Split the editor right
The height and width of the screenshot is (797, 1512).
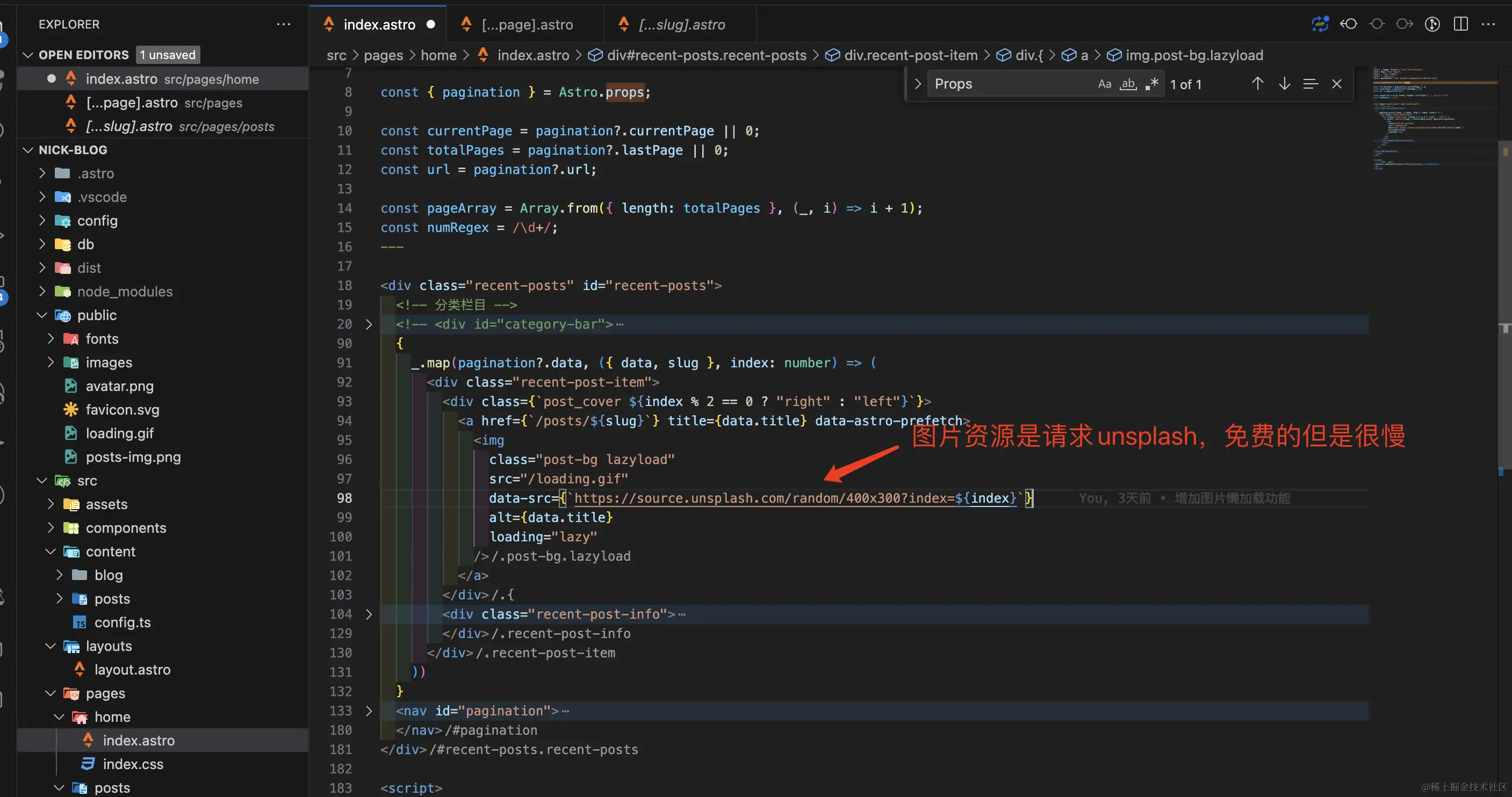(1460, 24)
